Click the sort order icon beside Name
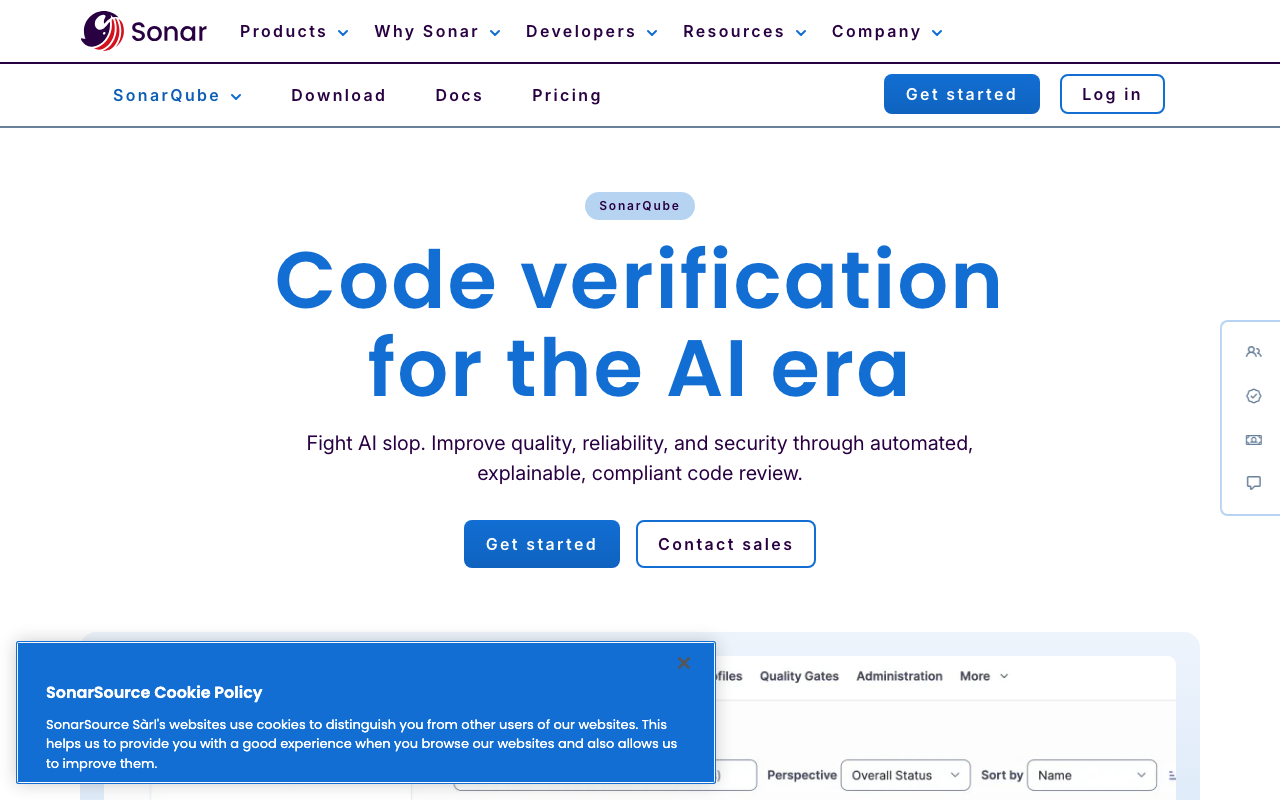Image resolution: width=1280 pixels, height=800 pixels. tap(1172, 775)
